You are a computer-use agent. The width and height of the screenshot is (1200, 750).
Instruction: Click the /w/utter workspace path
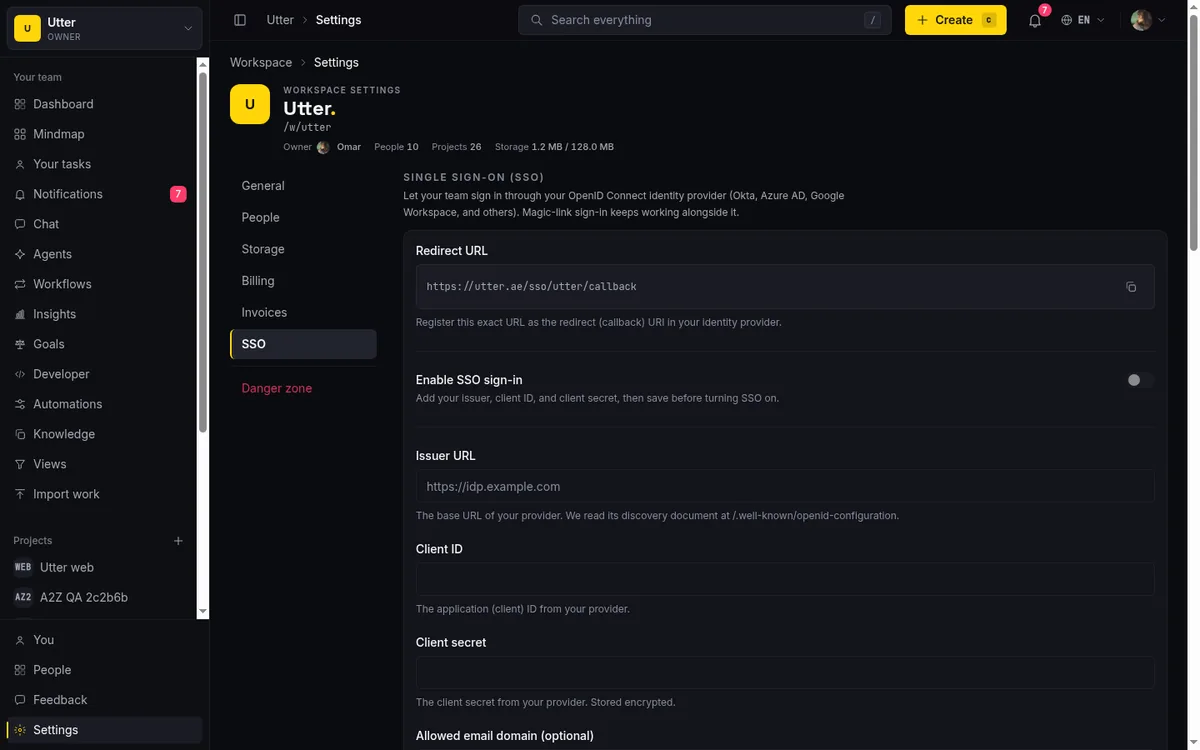(307, 127)
